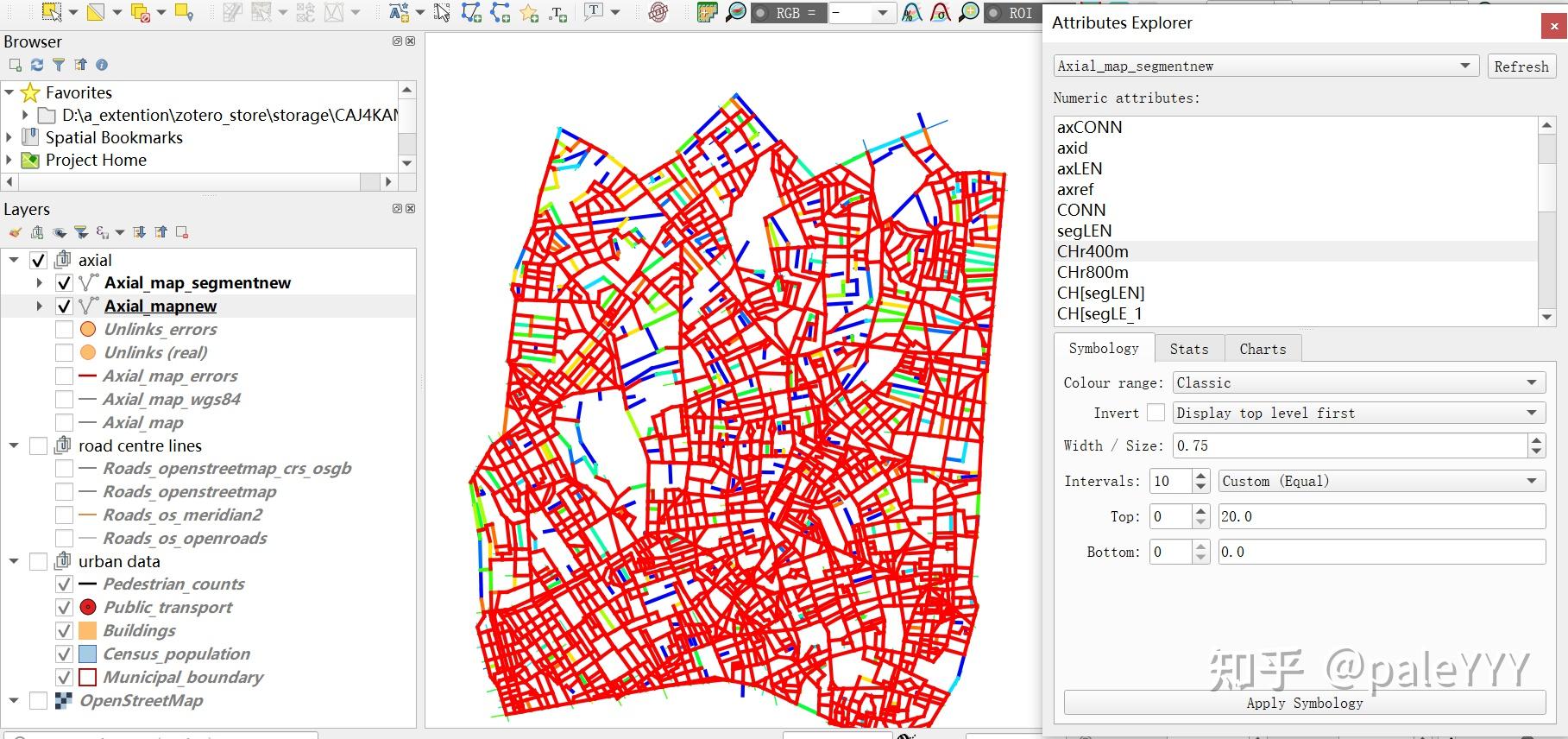Click the Apply Symbology button
This screenshot has width=1568, height=739.
click(x=1304, y=703)
